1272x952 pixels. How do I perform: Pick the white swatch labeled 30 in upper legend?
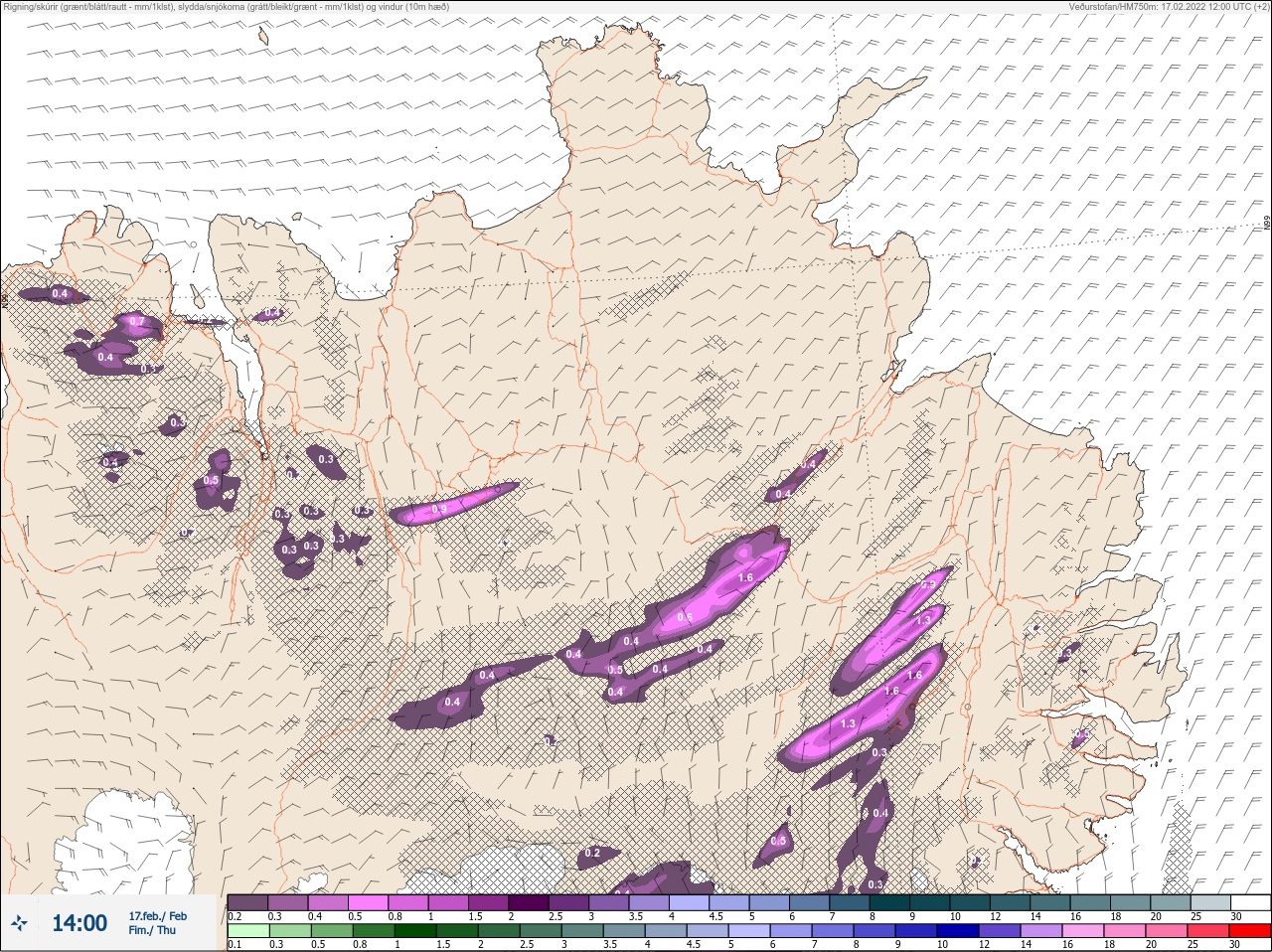(1250, 902)
